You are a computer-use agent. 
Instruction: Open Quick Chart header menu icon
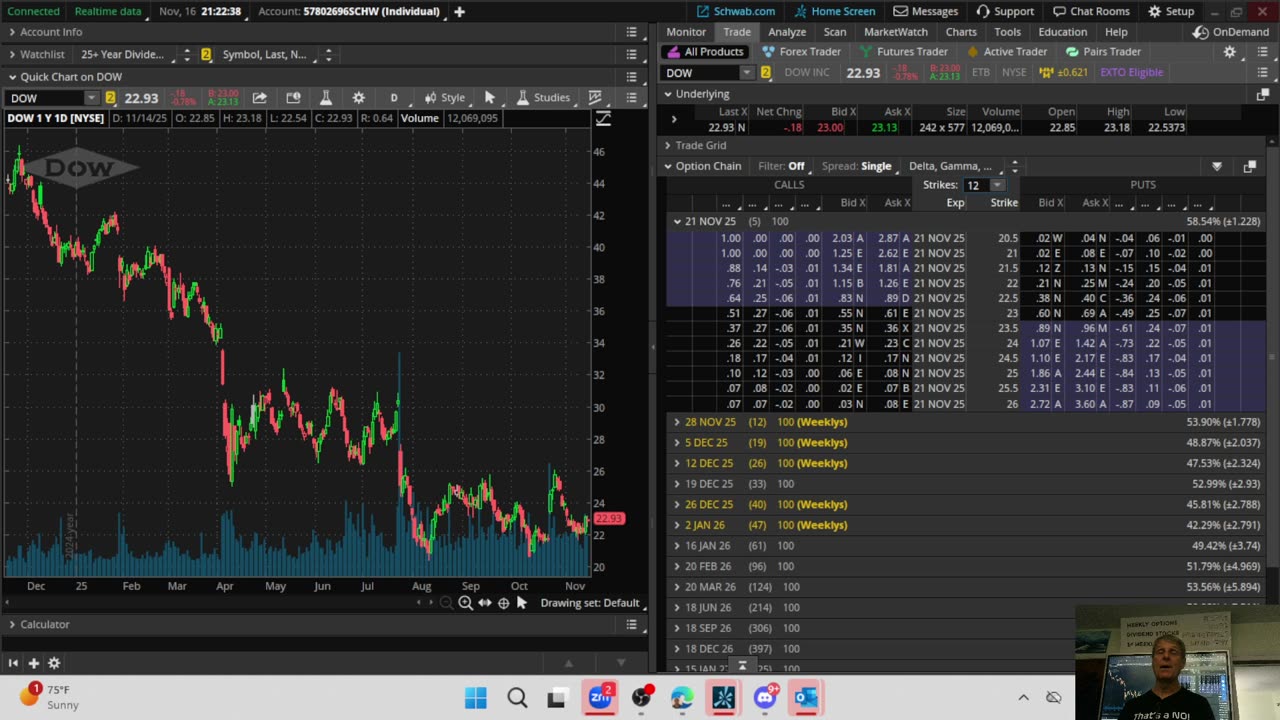pyautogui.click(x=632, y=77)
